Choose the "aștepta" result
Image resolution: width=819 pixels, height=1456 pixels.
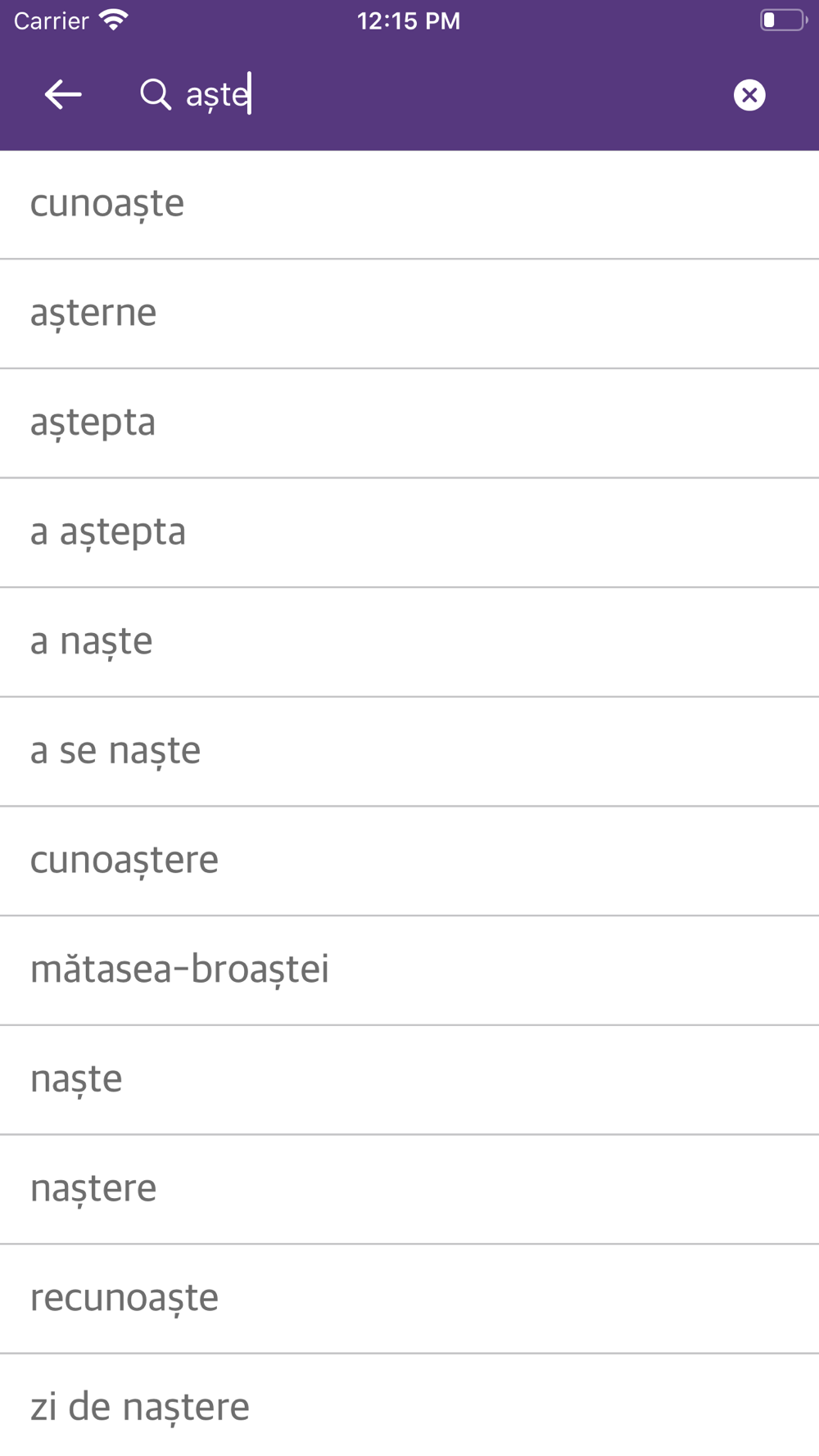pyautogui.click(x=409, y=423)
